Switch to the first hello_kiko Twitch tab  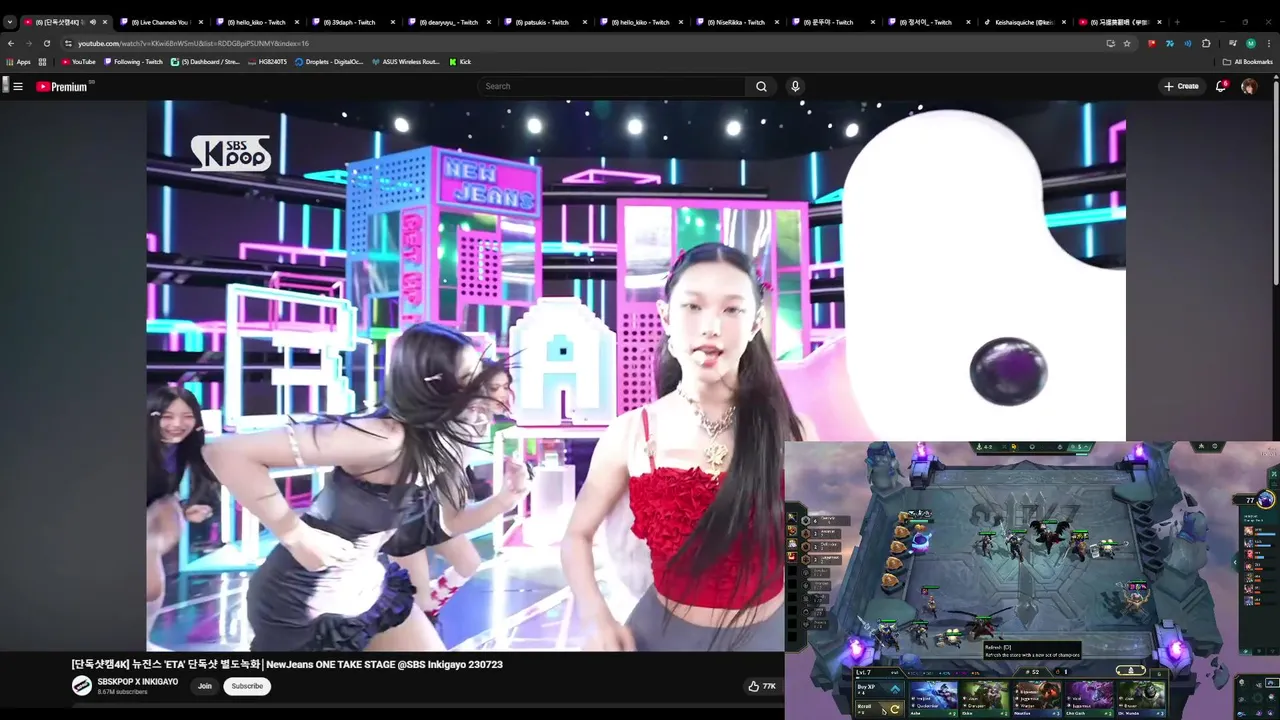[256, 22]
